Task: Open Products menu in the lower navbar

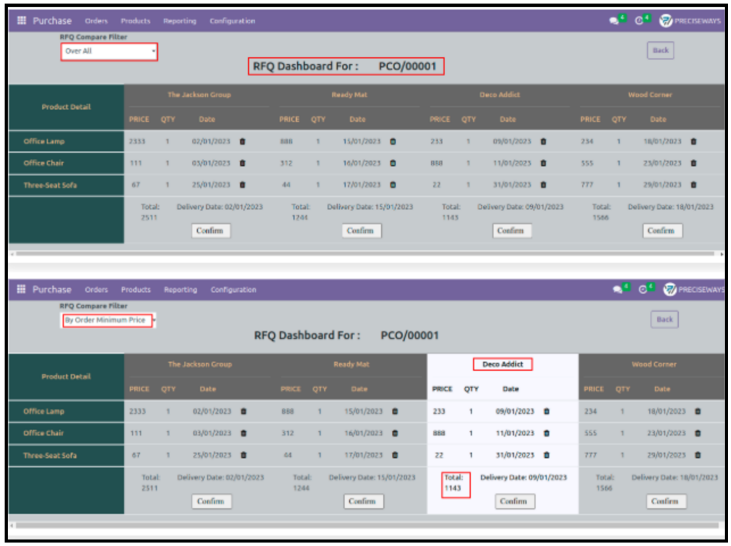Action: tap(137, 290)
